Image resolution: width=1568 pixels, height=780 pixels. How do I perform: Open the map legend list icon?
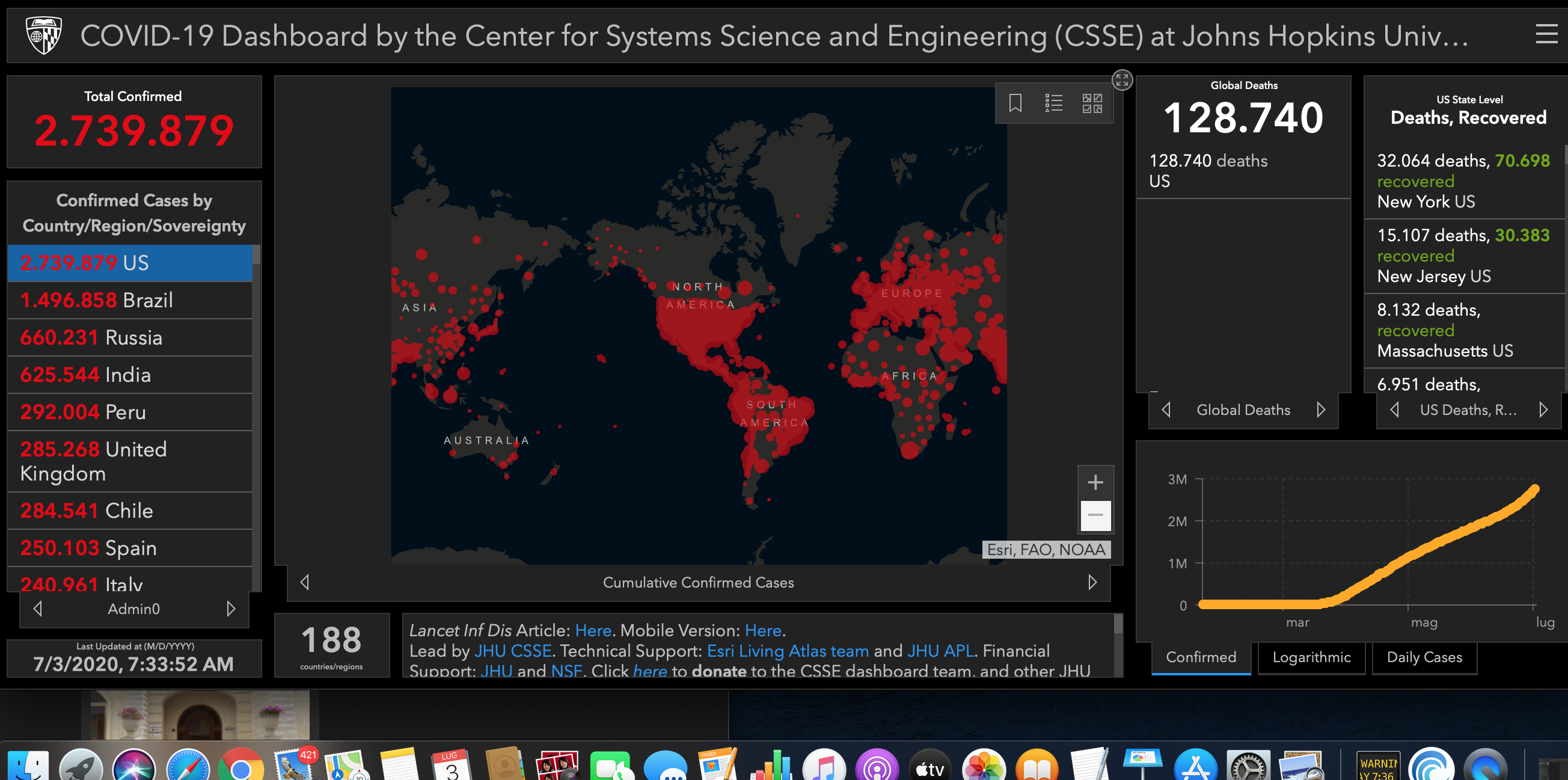pos(1053,103)
